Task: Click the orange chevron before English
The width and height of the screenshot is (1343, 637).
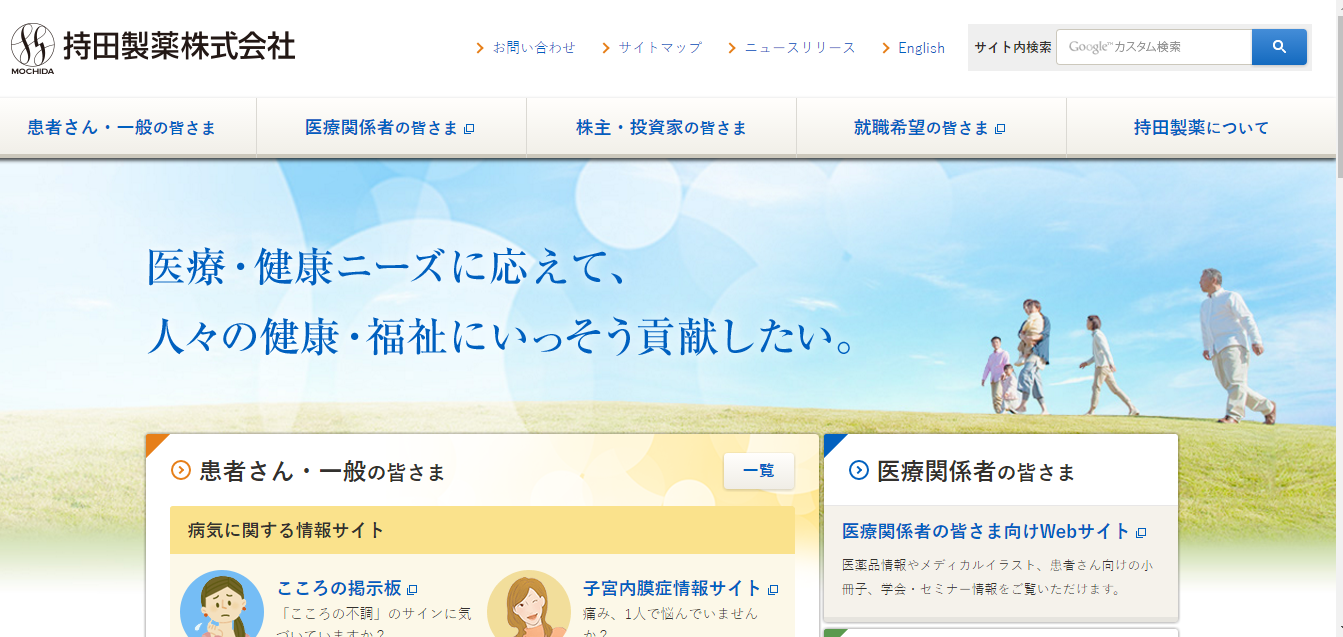Action: click(x=886, y=48)
